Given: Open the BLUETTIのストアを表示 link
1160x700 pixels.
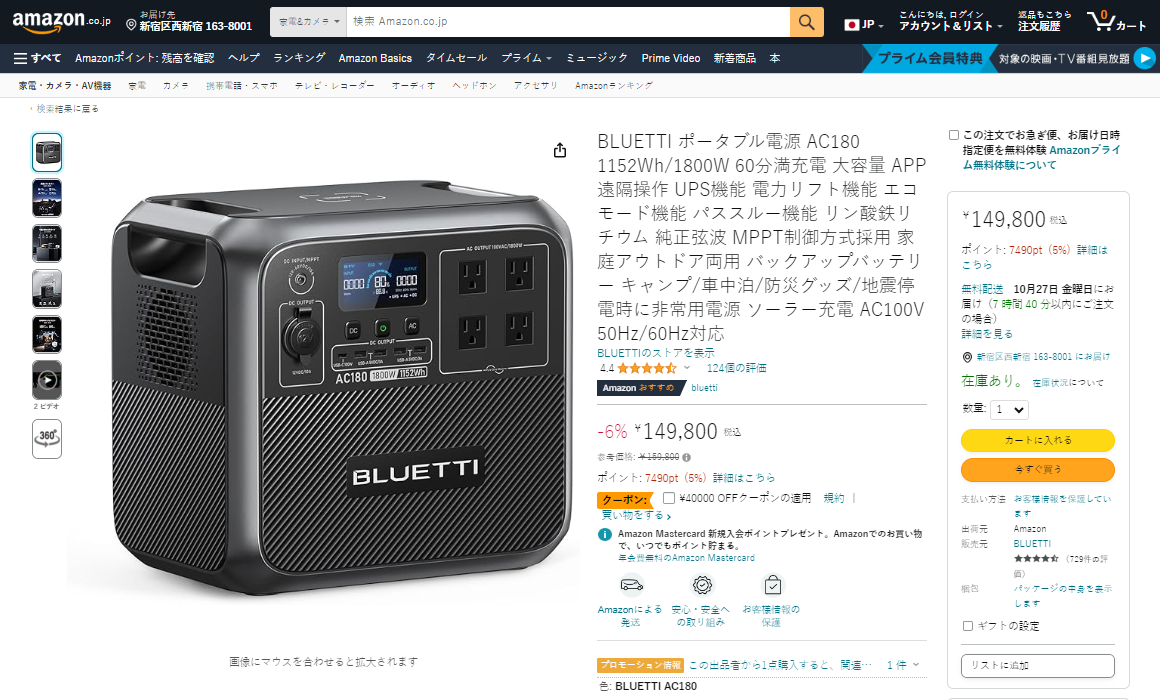Looking at the screenshot, I should 655,353.
